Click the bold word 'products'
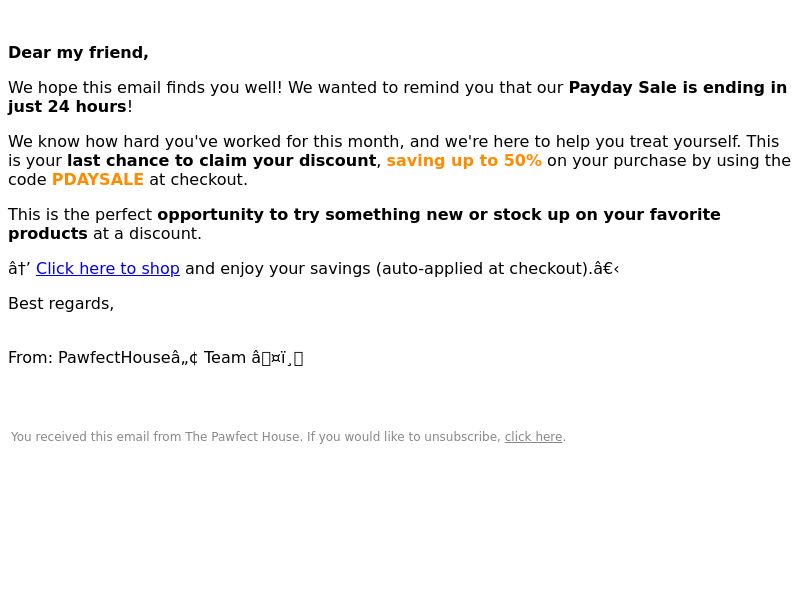This screenshot has height=600, width=800. pyautogui.click(x=48, y=234)
